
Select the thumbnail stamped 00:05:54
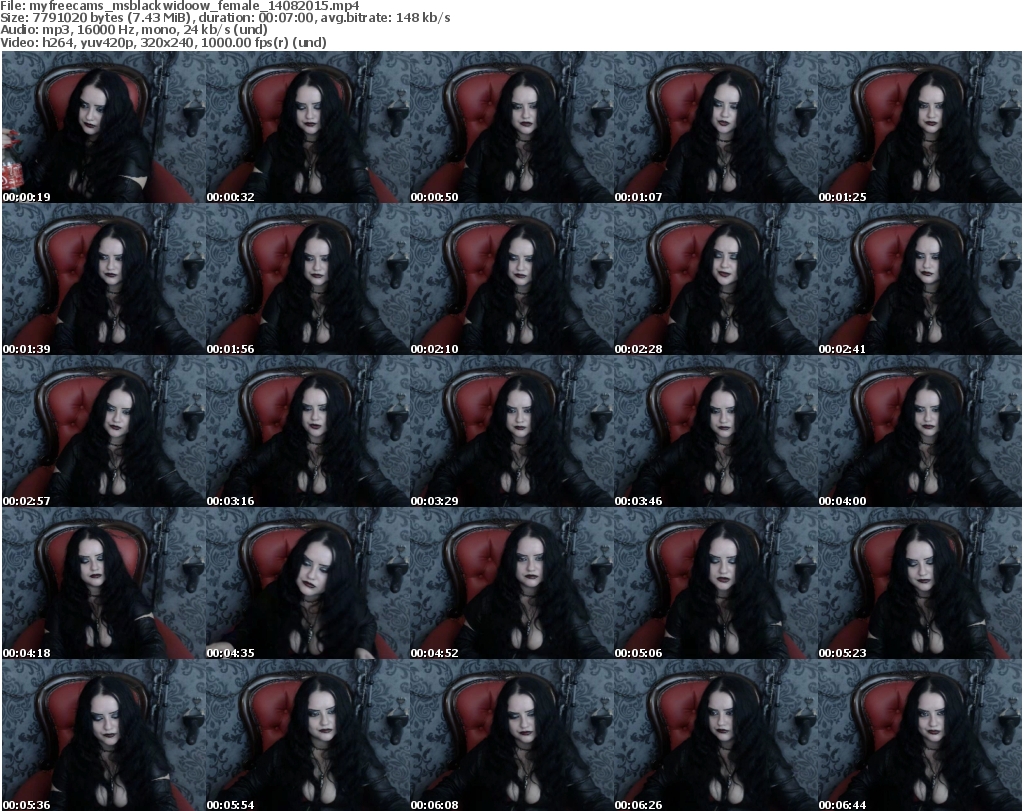click(308, 735)
